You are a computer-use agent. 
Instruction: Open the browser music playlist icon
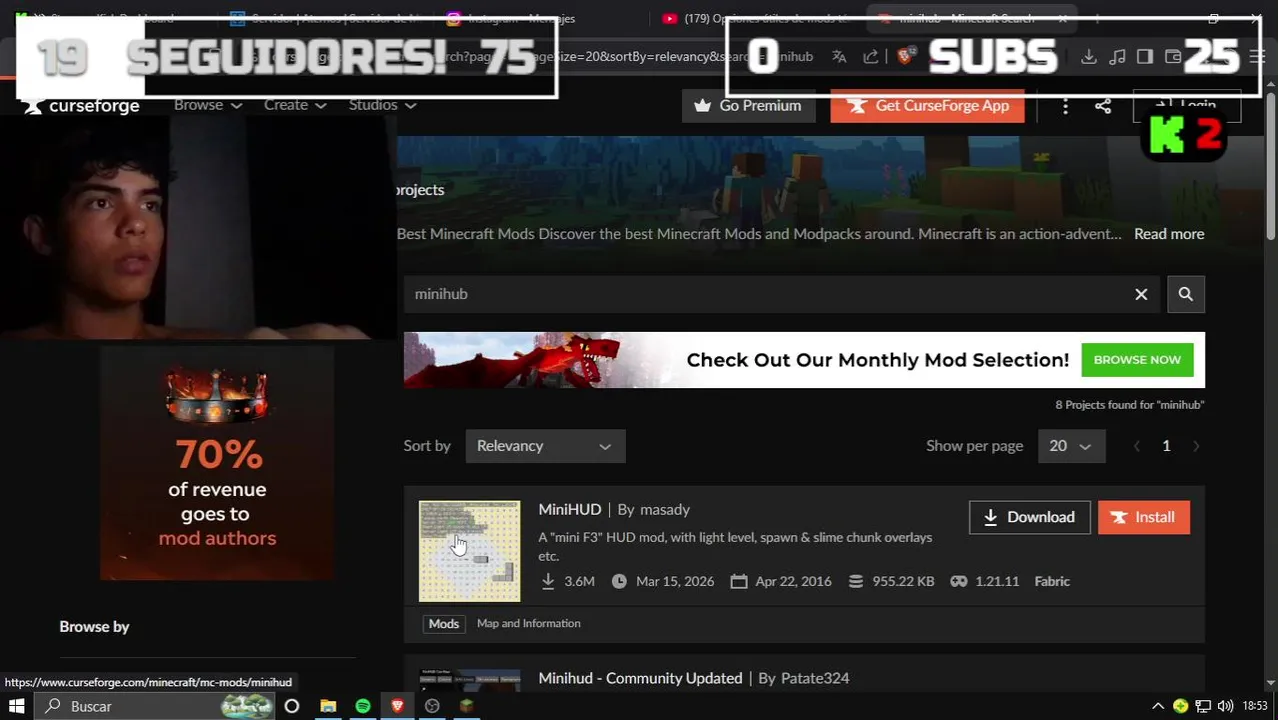1118,57
